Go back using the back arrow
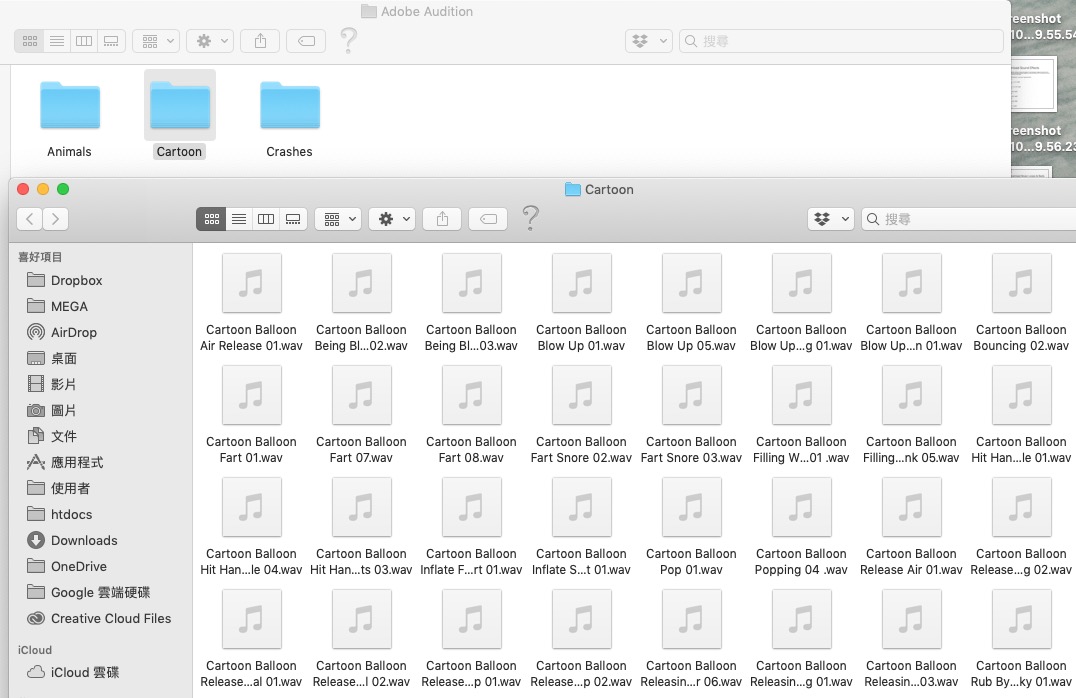 click(x=30, y=219)
